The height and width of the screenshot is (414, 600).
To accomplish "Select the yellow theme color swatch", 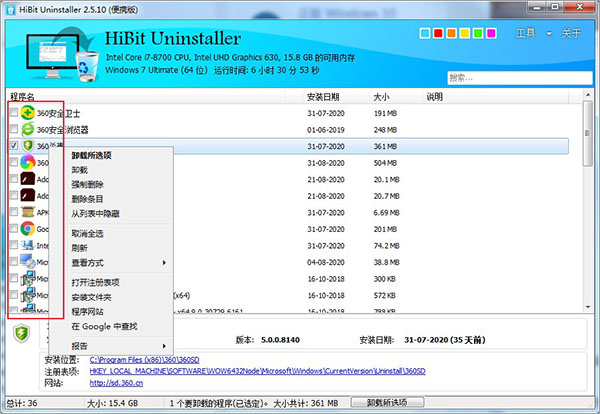I will [x=465, y=33].
